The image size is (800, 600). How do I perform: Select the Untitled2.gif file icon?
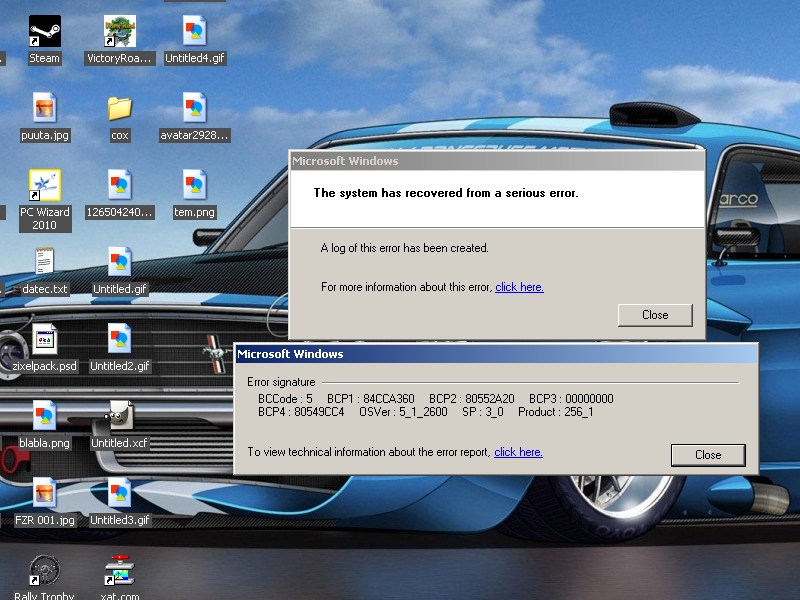(119, 339)
